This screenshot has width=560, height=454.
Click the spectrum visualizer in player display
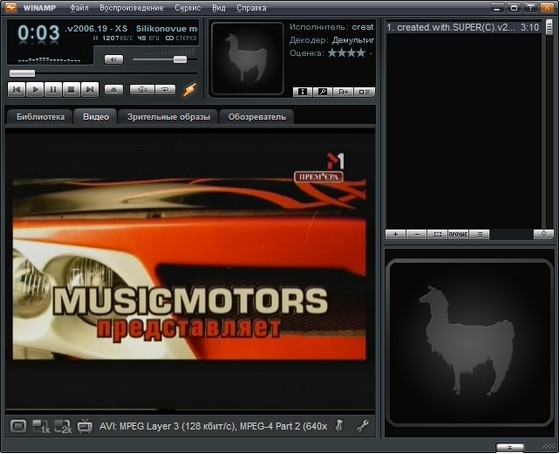pos(49,60)
